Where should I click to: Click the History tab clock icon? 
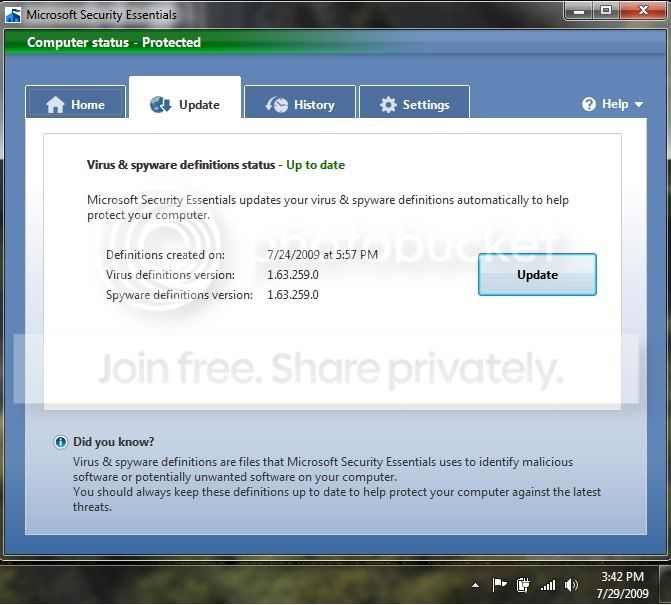click(276, 104)
